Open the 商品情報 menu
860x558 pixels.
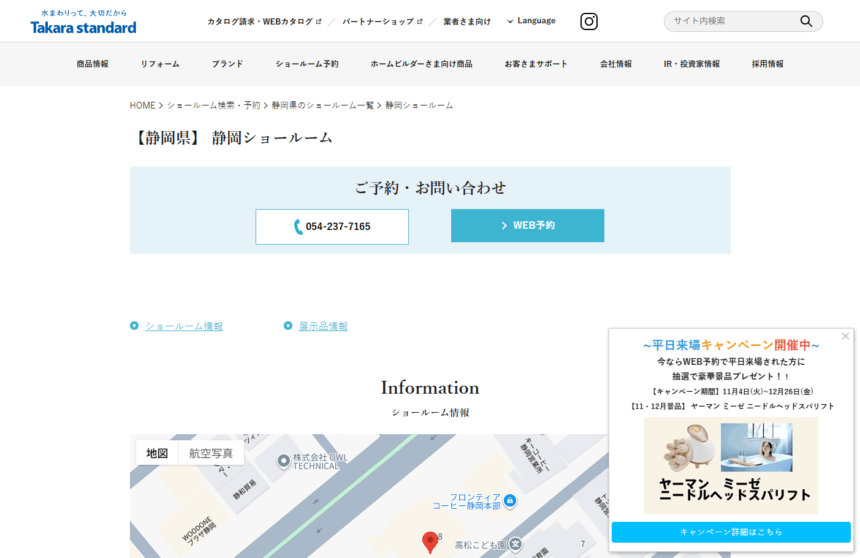tap(92, 64)
